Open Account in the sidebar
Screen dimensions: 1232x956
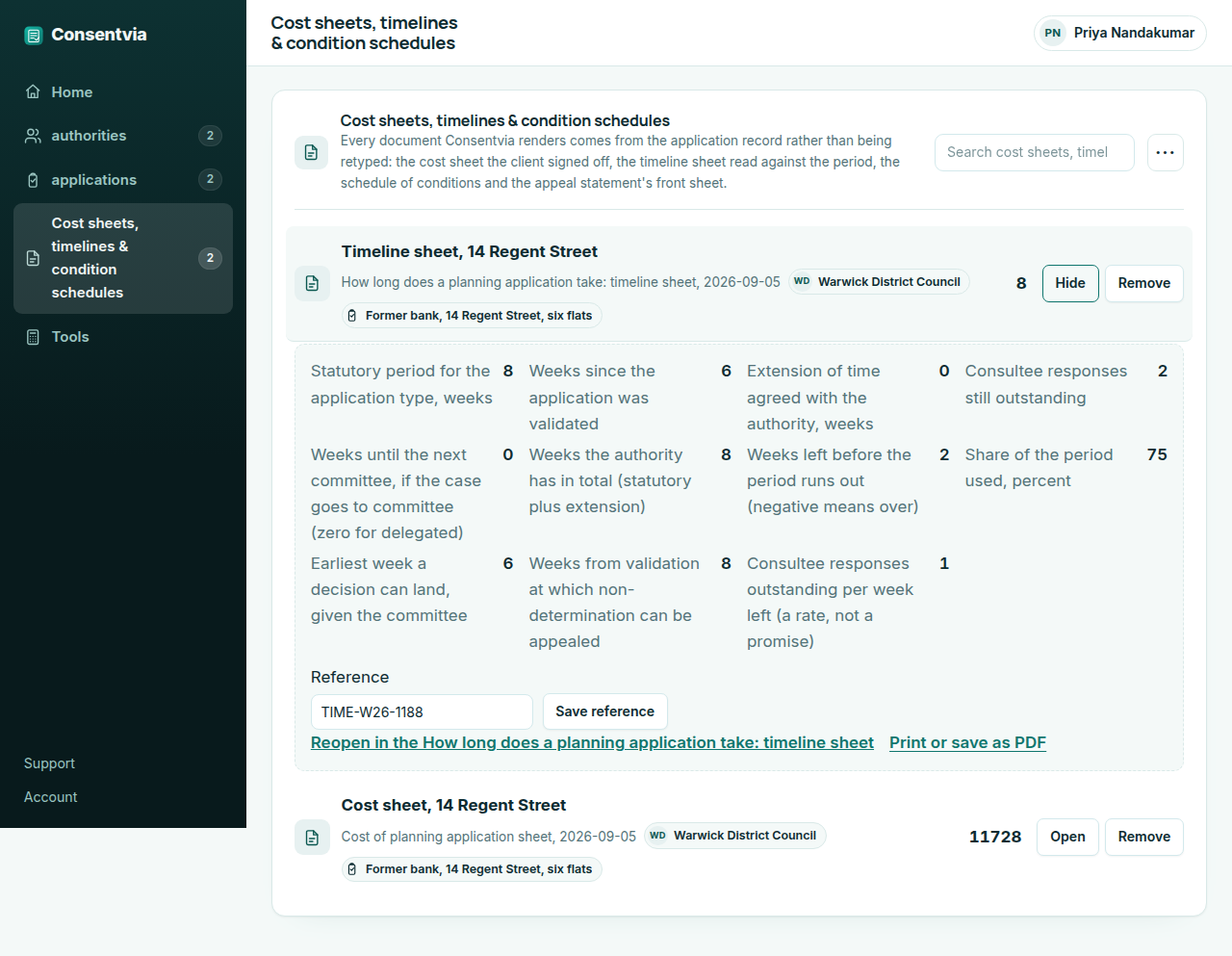coord(51,797)
